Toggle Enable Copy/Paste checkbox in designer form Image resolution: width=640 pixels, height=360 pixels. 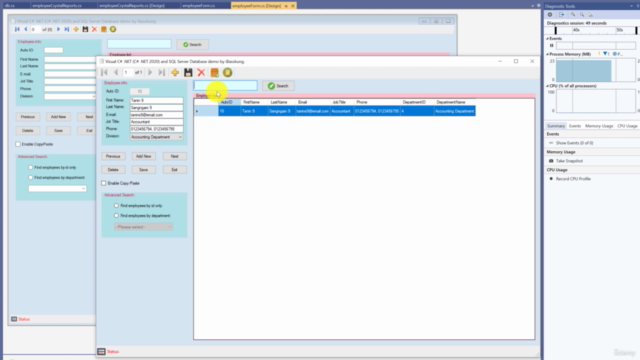(x=18, y=144)
